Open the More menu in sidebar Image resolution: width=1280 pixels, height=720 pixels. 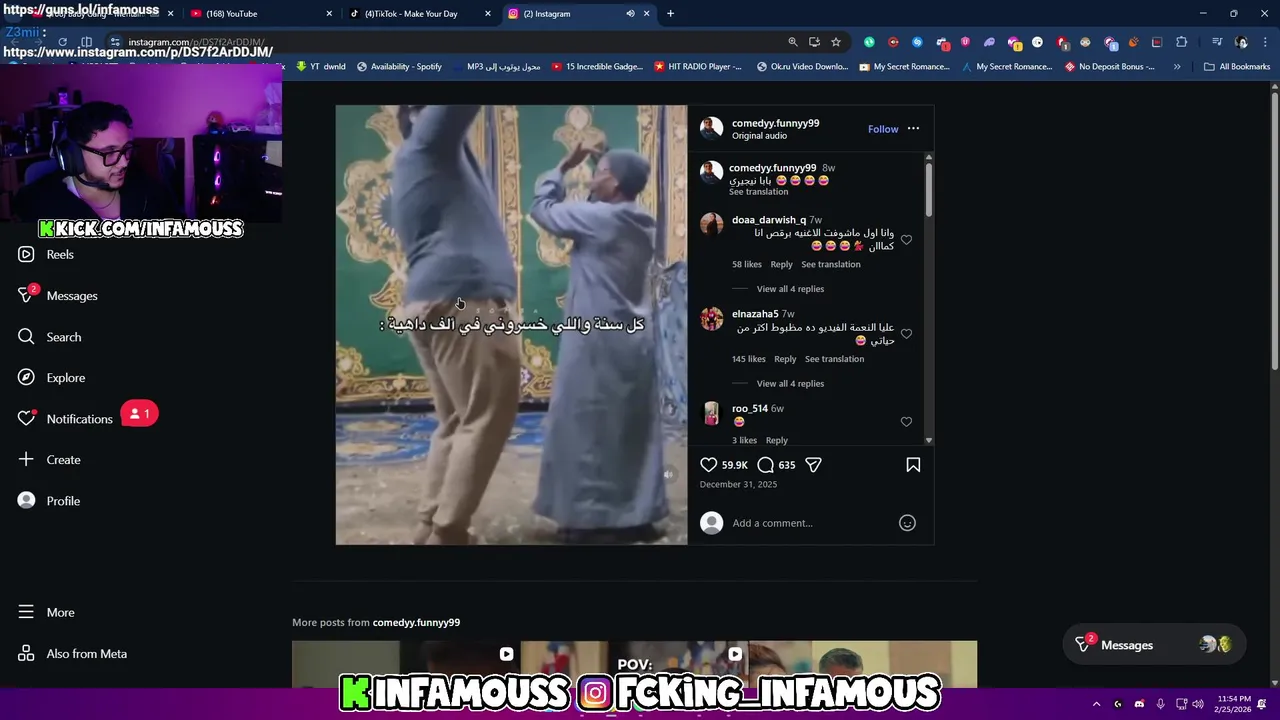(x=46, y=612)
